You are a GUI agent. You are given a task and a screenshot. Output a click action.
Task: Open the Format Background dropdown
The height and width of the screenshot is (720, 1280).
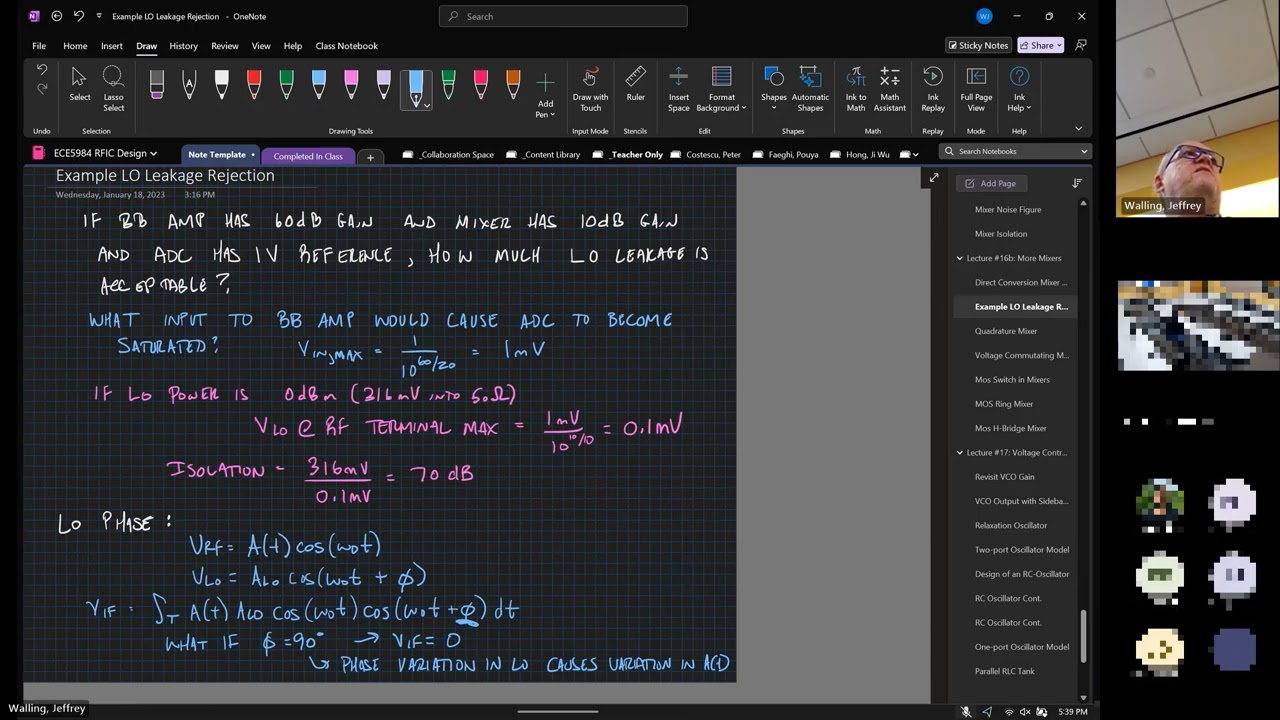tap(721, 89)
